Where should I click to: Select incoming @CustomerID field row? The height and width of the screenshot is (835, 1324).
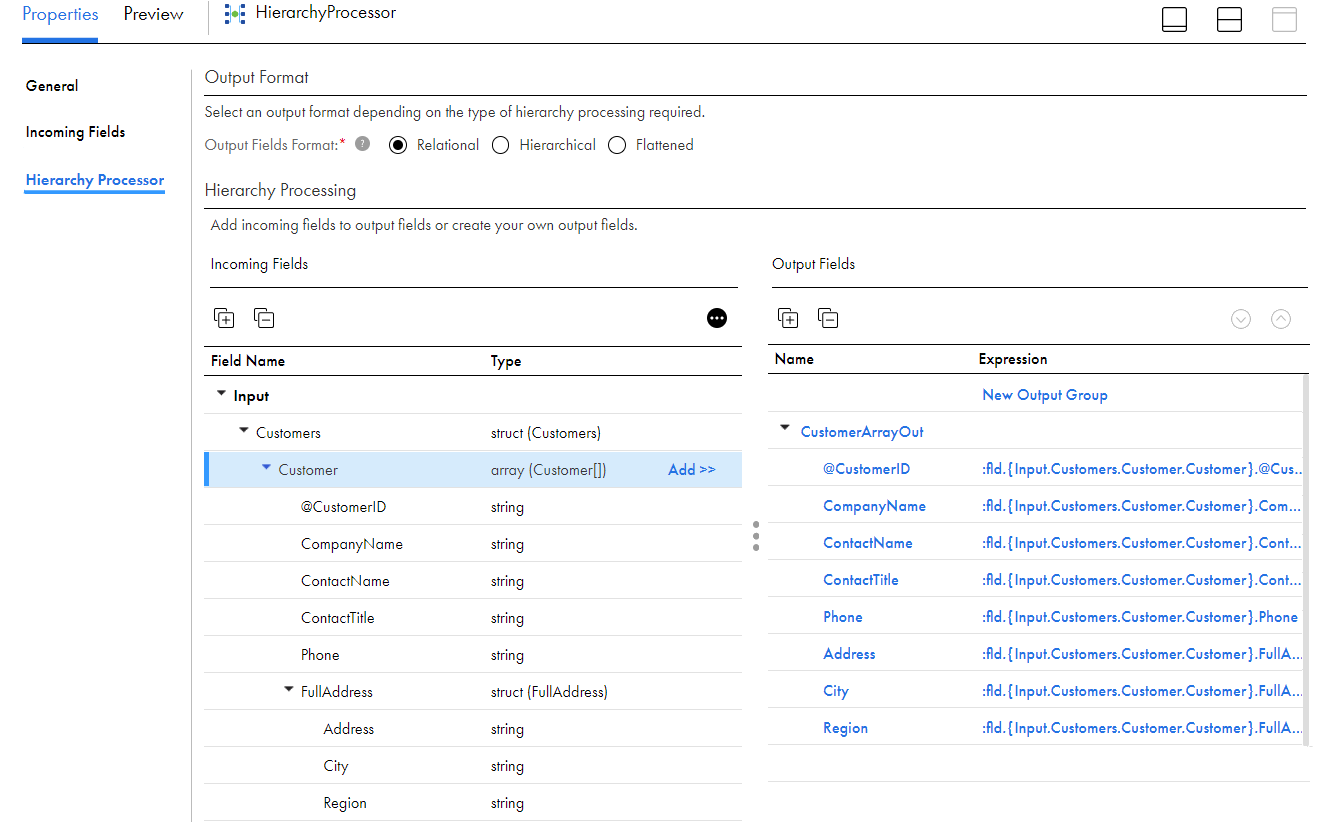point(473,507)
